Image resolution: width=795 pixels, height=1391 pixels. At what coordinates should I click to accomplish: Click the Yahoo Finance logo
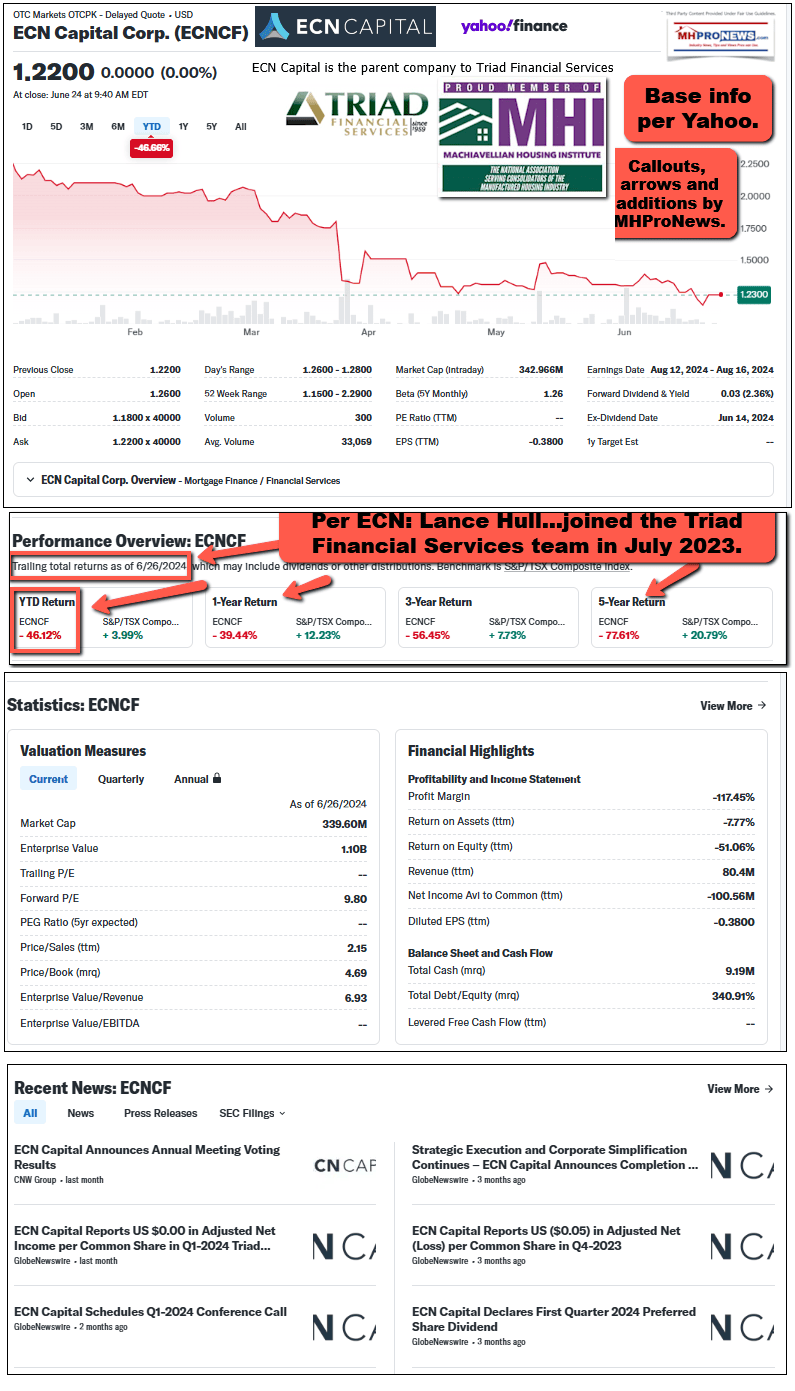pos(514,26)
